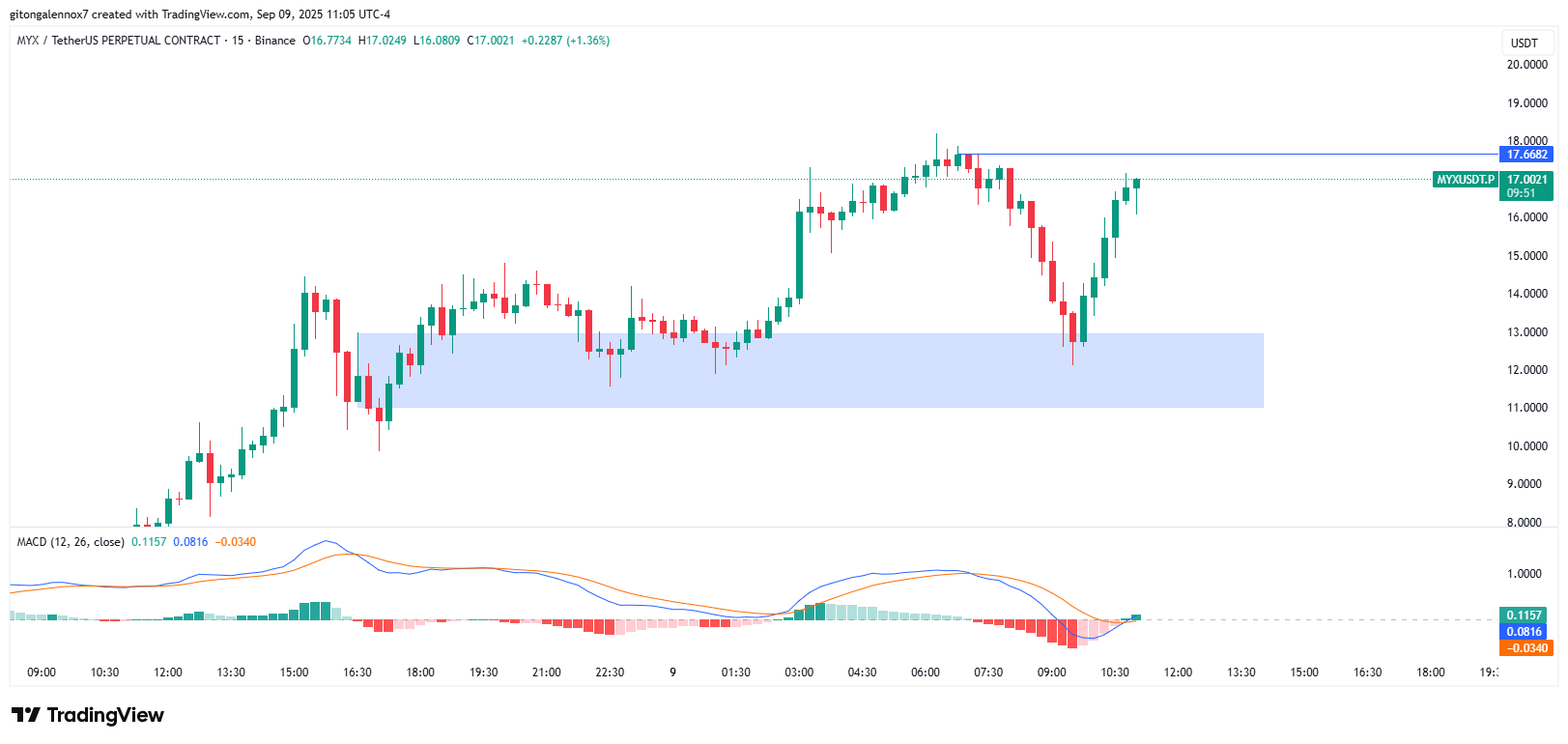Click the high value H17.0249 in header

[383, 41]
